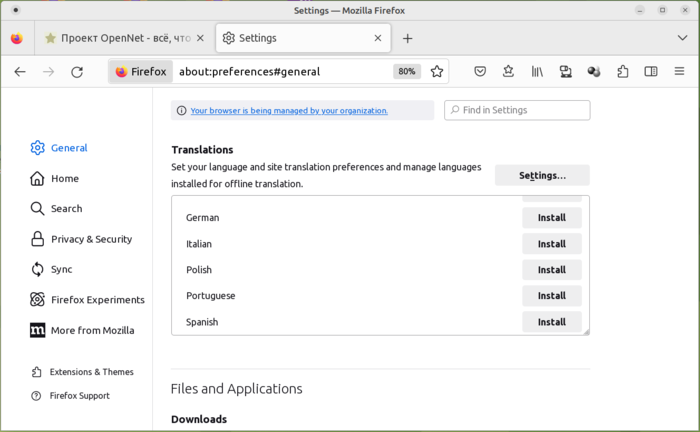
Task: Reload the current page
Action: (x=77, y=72)
